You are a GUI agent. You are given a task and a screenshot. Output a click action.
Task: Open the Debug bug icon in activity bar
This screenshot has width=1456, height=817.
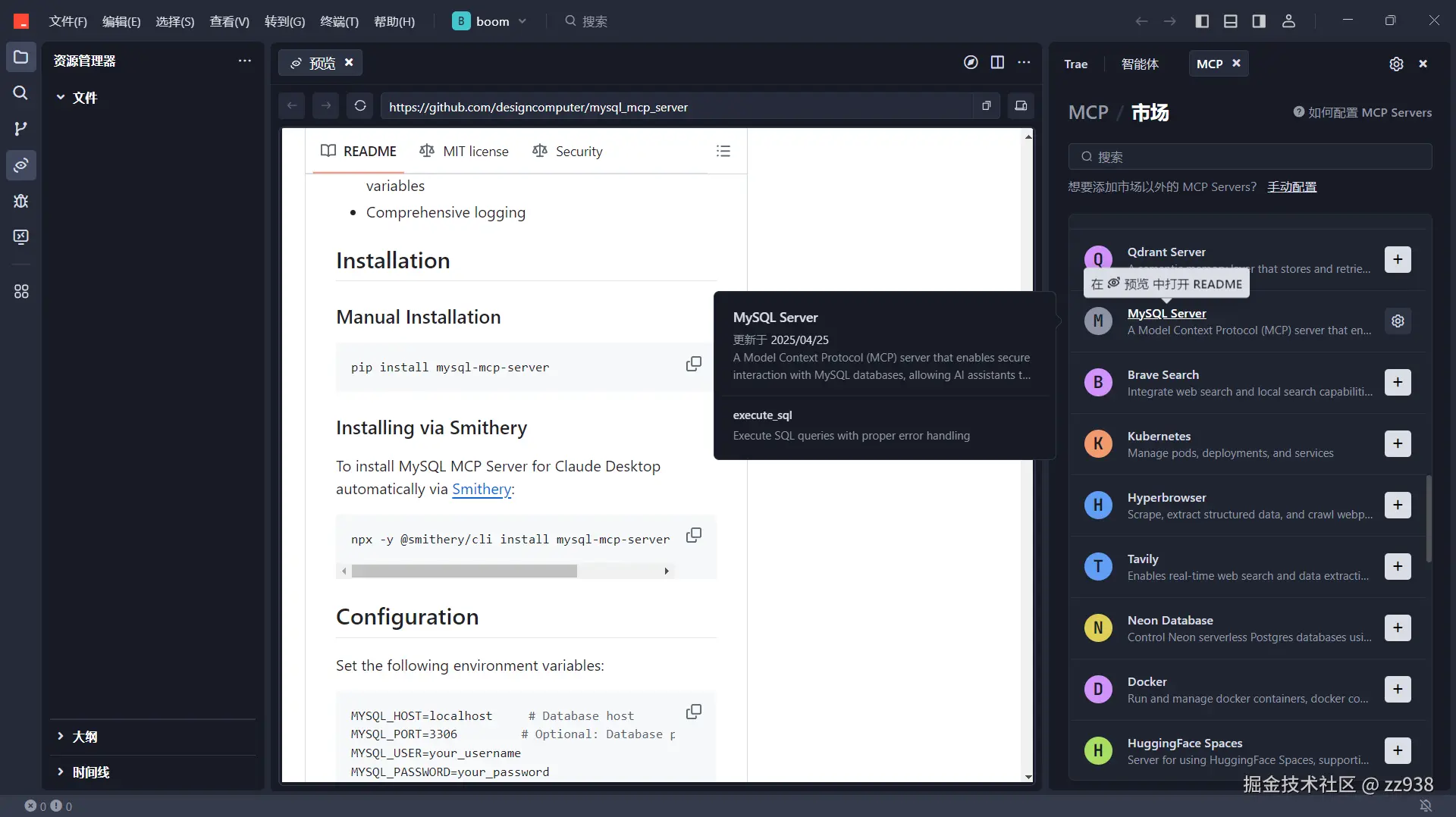point(21,201)
